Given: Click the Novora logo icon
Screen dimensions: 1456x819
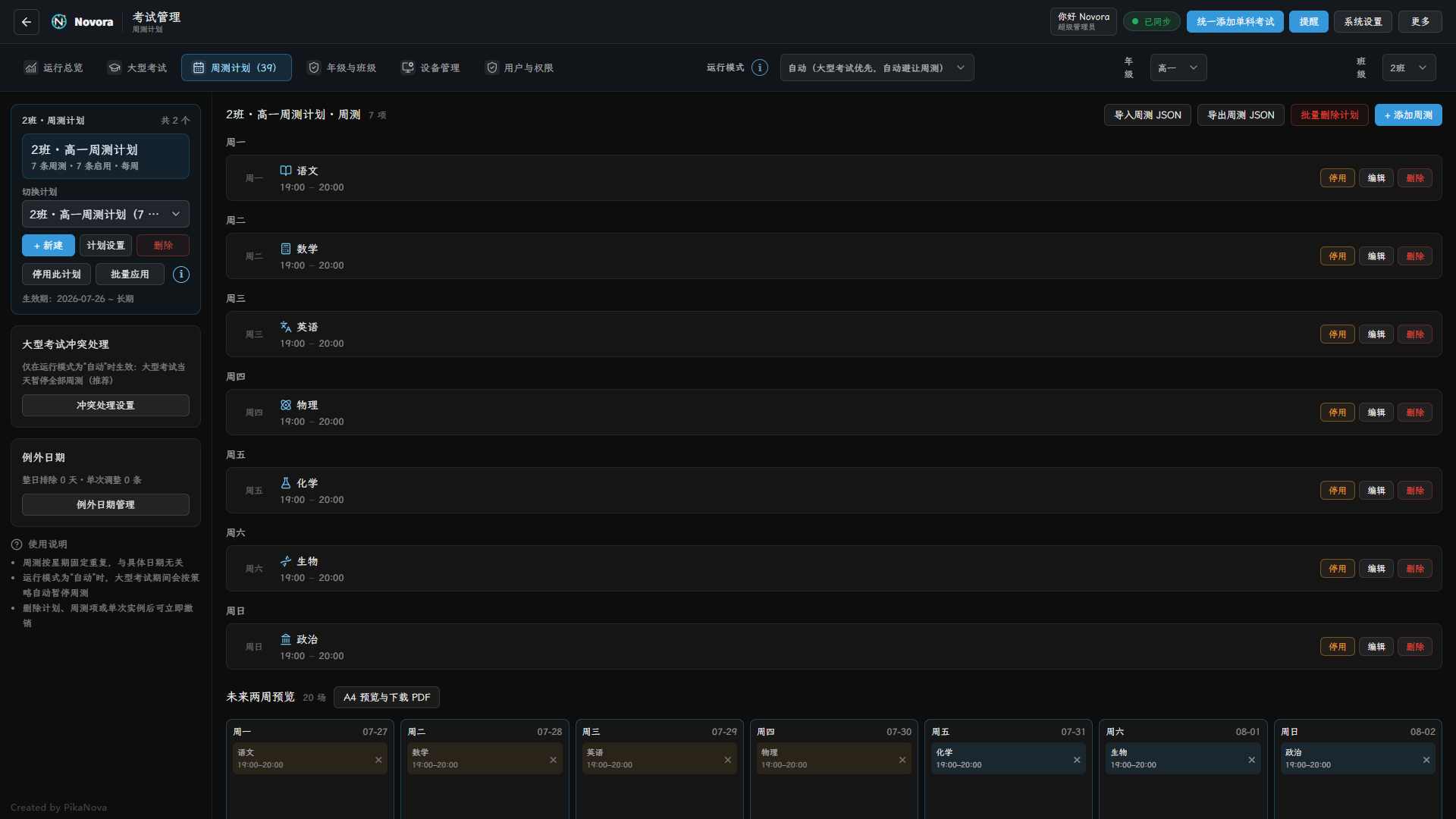Looking at the screenshot, I should pyautogui.click(x=59, y=22).
